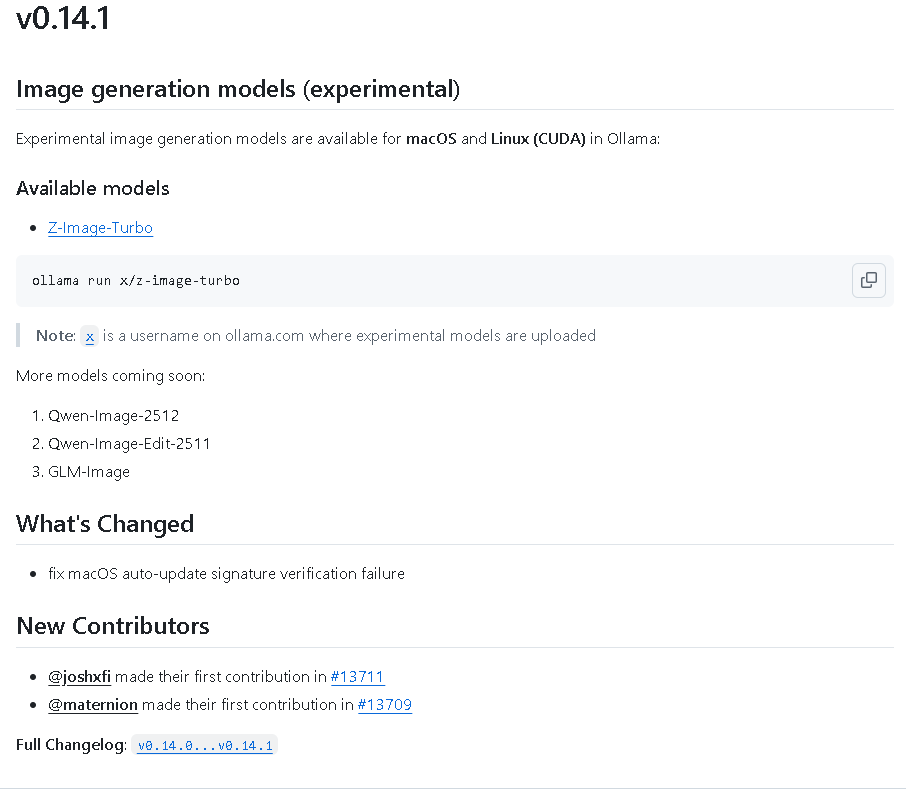
Task: Click the New Contributors heading
Action: (x=113, y=626)
